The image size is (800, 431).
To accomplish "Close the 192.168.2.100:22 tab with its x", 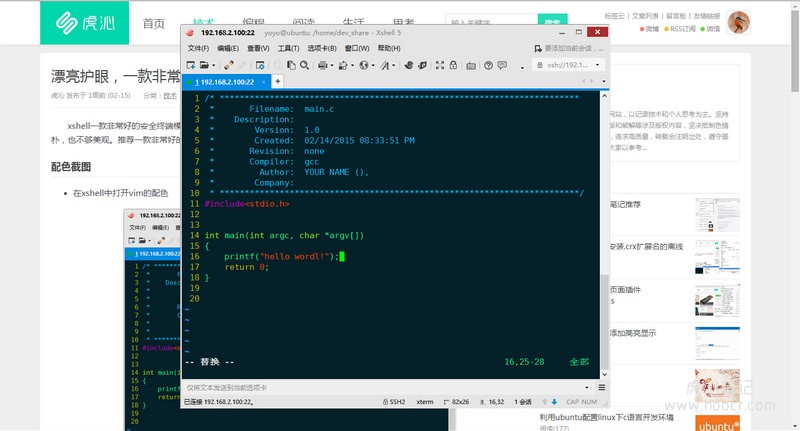I will [x=263, y=82].
